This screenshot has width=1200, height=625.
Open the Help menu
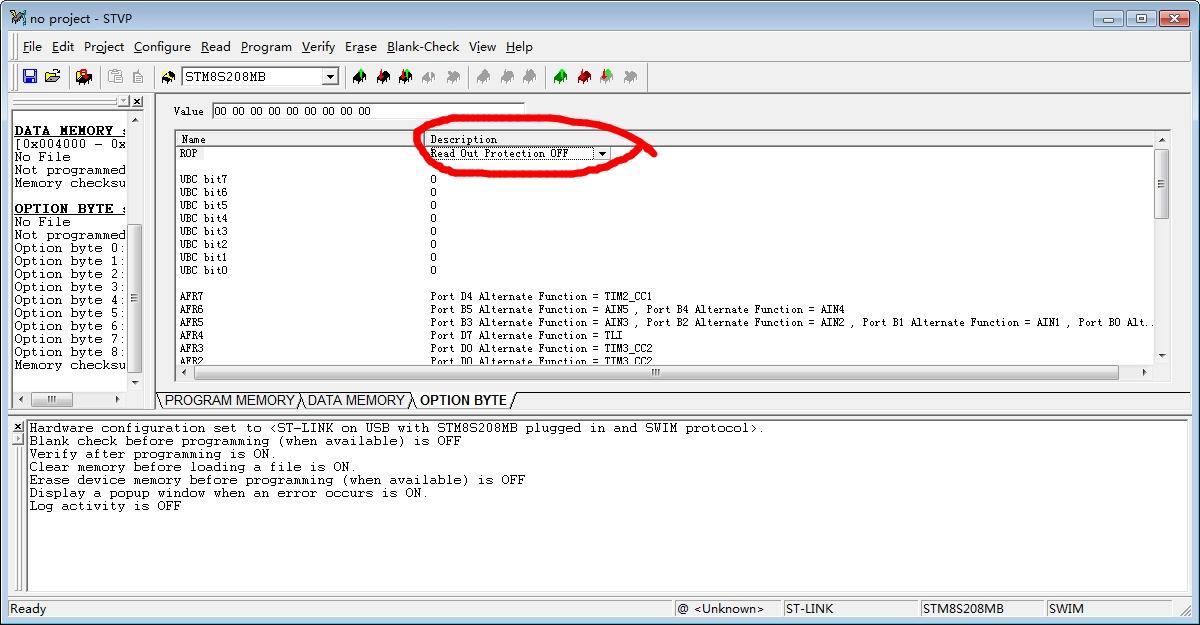[519, 47]
